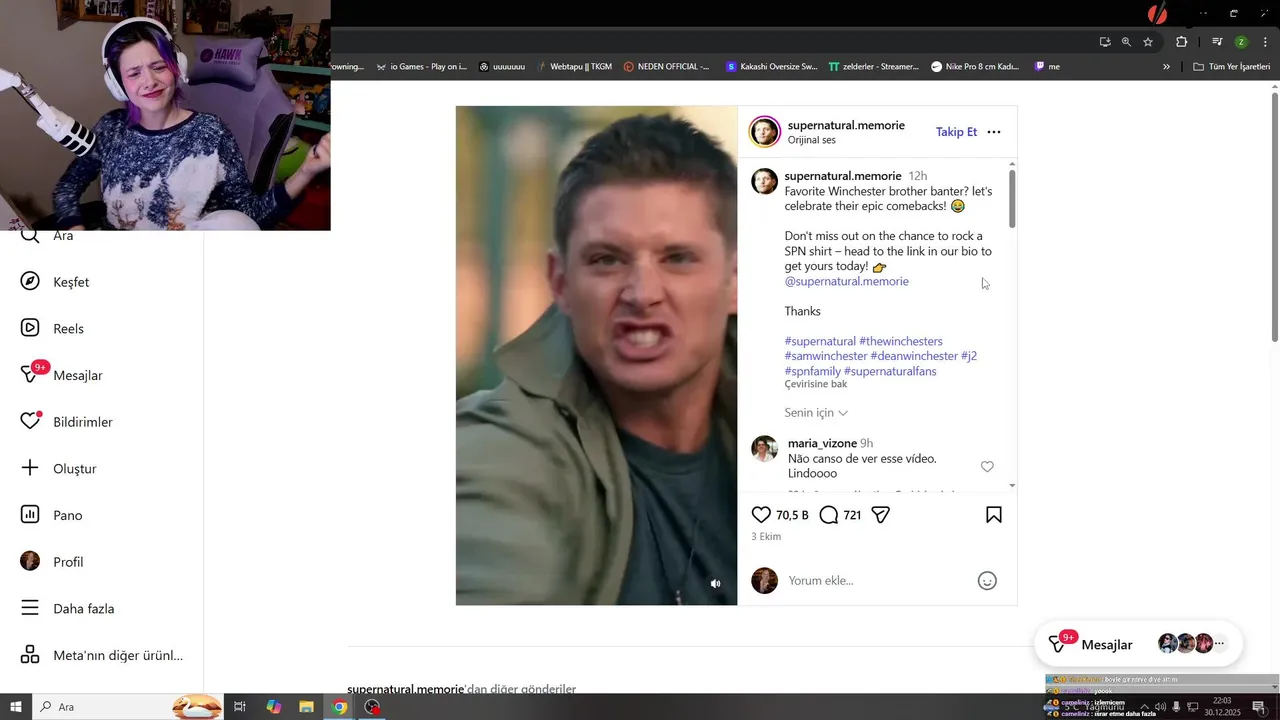
Task: Click the comments panel scrollbar
Action: tap(1012, 198)
